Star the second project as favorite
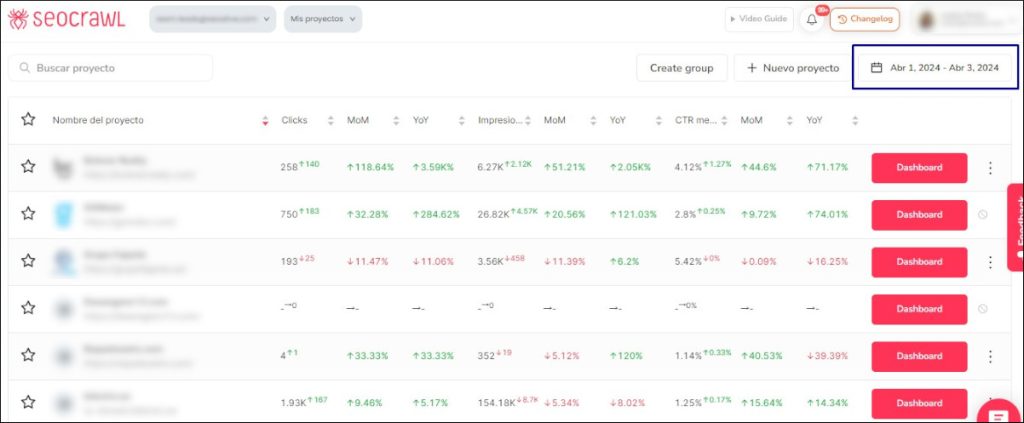1024x423 pixels. click(x=29, y=214)
